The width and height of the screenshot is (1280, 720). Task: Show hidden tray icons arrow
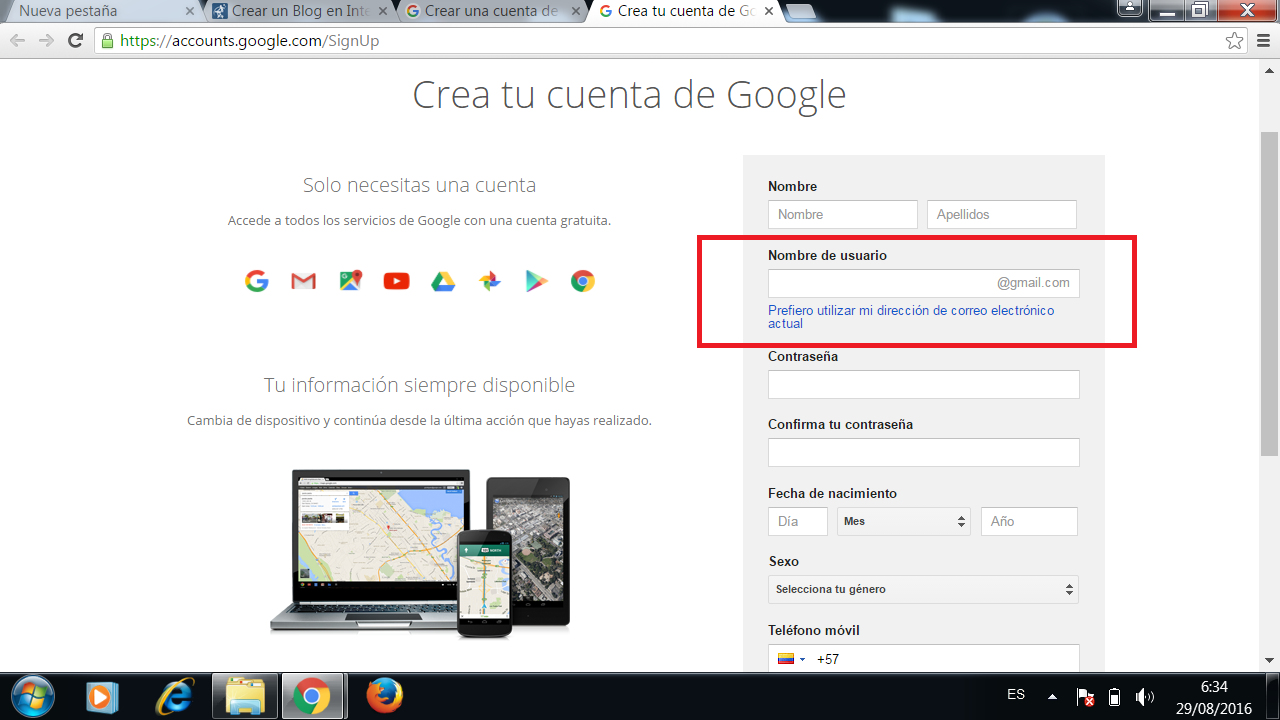point(1052,696)
